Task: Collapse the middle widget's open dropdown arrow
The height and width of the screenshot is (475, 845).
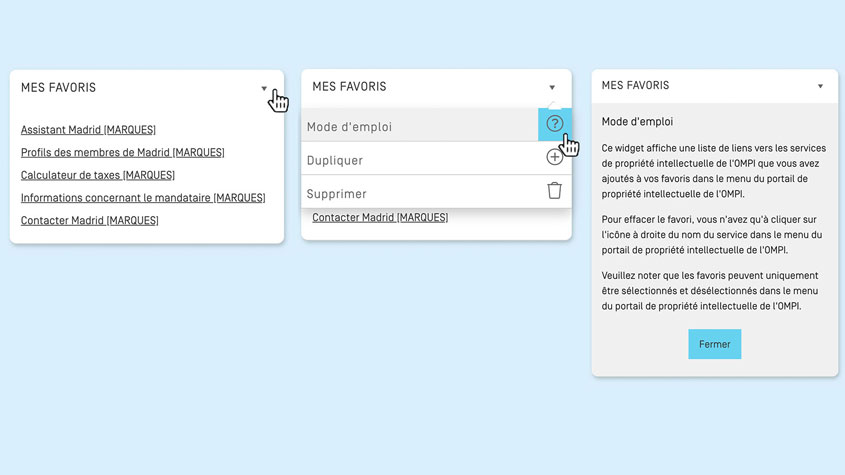Action: pos(551,87)
